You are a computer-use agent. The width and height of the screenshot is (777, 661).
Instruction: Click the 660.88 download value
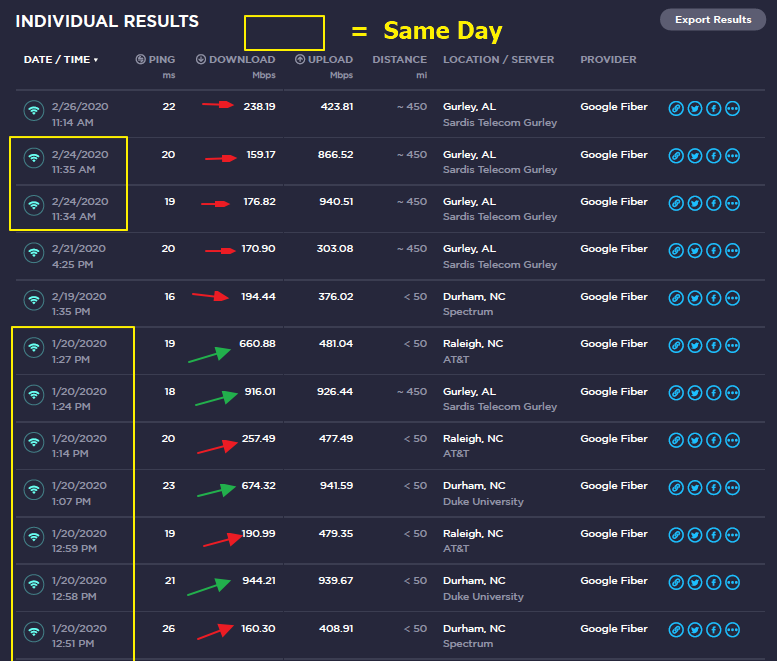pyautogui.click(x=257, y=344)
